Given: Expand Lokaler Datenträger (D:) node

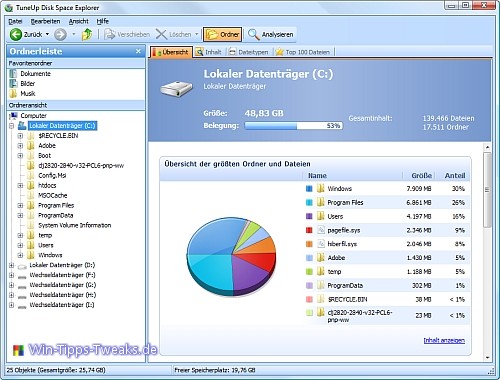Looking at the screenshot, I should 12,265.
